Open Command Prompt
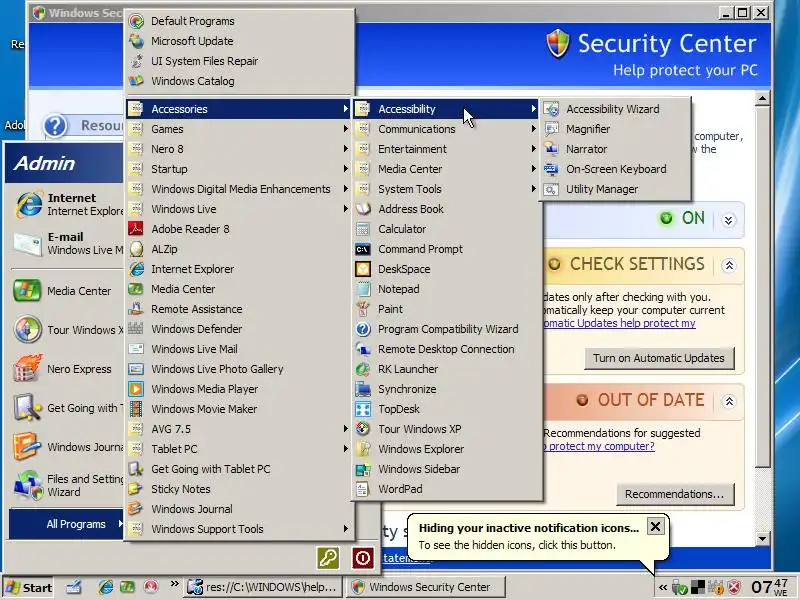Image resolution: width=800 pixels, height=600 pixels. tap(446, 249)
